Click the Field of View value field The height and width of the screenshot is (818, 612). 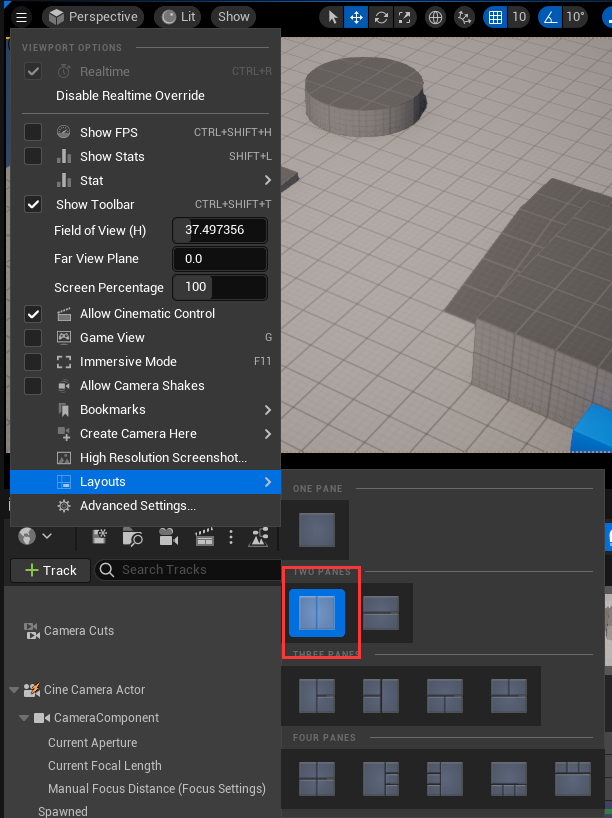(220, 231)
